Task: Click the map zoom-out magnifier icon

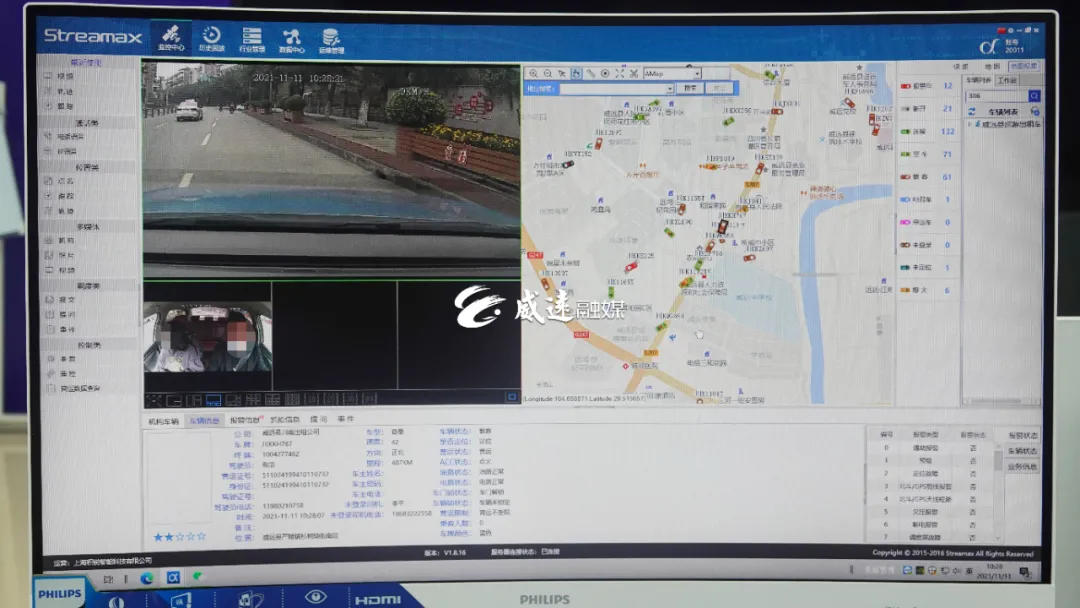Action: tap(547, 73)
